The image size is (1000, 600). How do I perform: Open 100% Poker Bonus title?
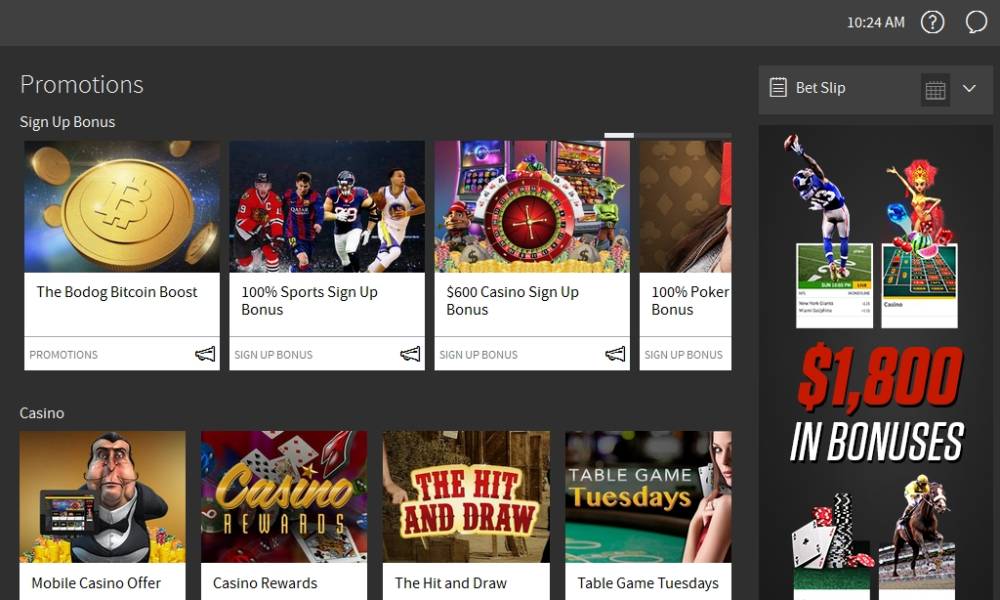[x=690, y=300]
